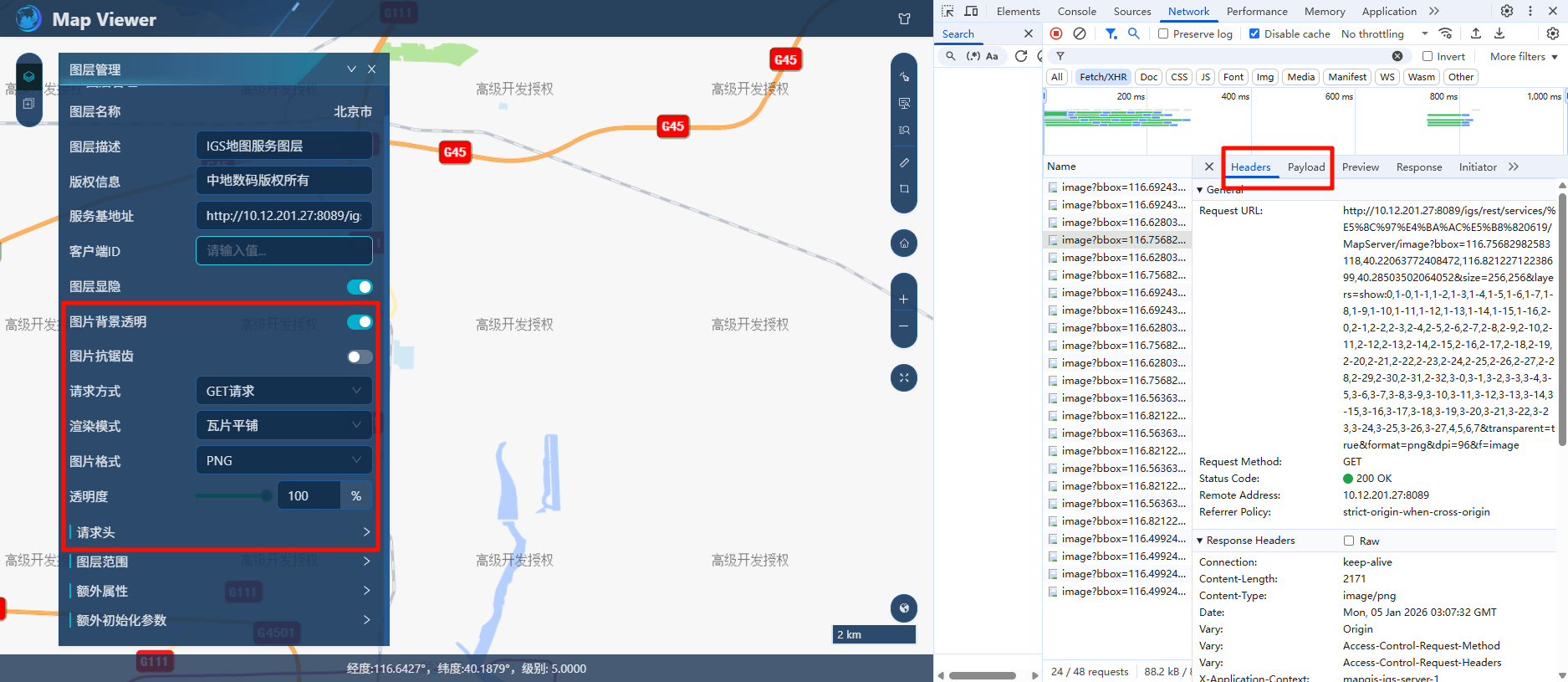Zoom in the map with plus button
Viewport: 1568px width, 682px height.
(x=904, y=299)
